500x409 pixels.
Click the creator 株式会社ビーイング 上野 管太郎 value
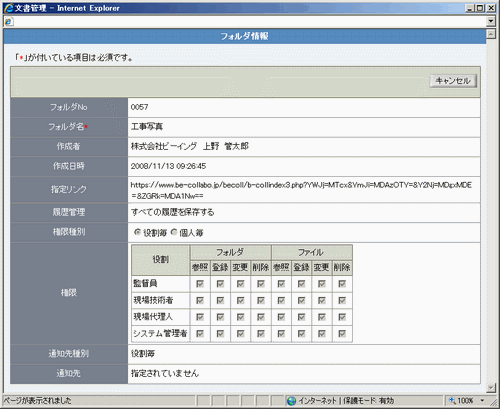[190, 146]
